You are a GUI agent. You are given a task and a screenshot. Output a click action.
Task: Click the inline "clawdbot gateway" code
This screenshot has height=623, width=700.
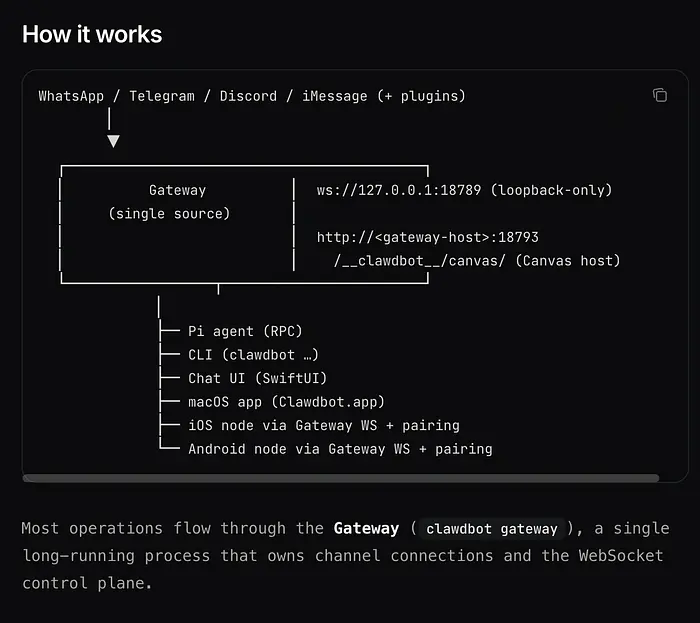coord(490,529)
